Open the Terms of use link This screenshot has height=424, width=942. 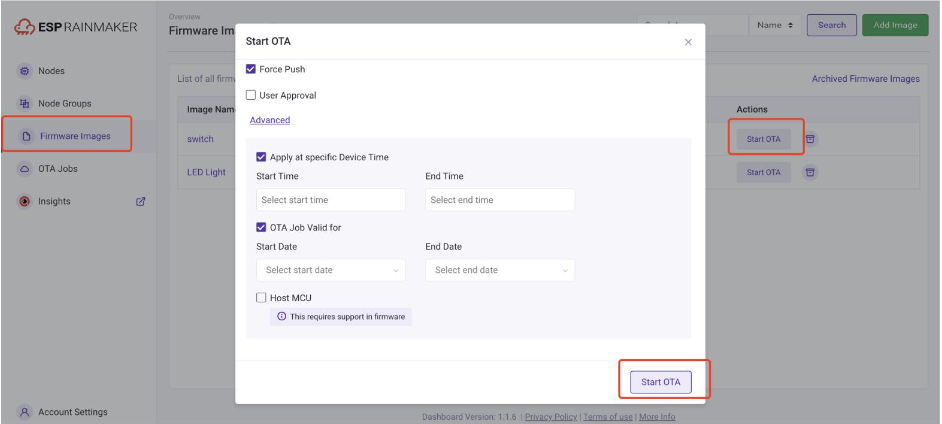point(607,417)
